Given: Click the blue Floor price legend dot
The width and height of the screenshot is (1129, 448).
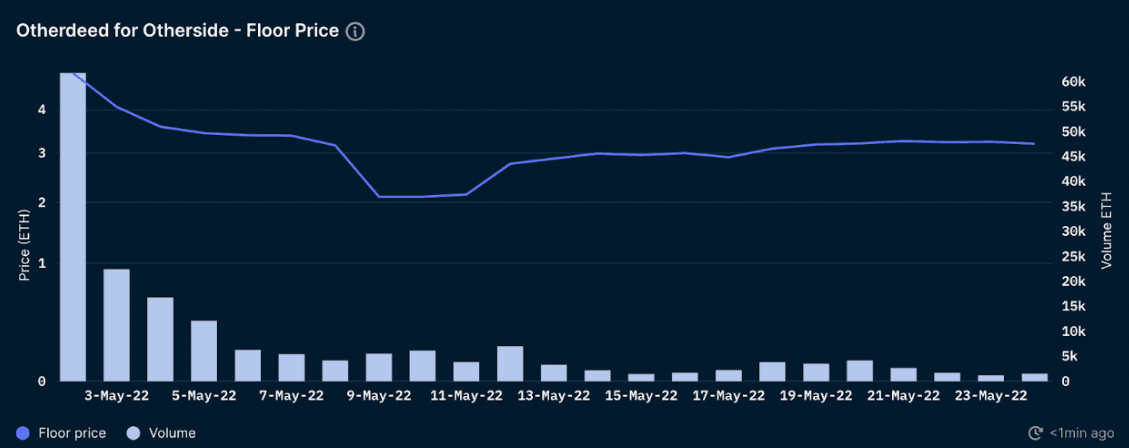Looking at the screenshot, I should click(24, 433).
